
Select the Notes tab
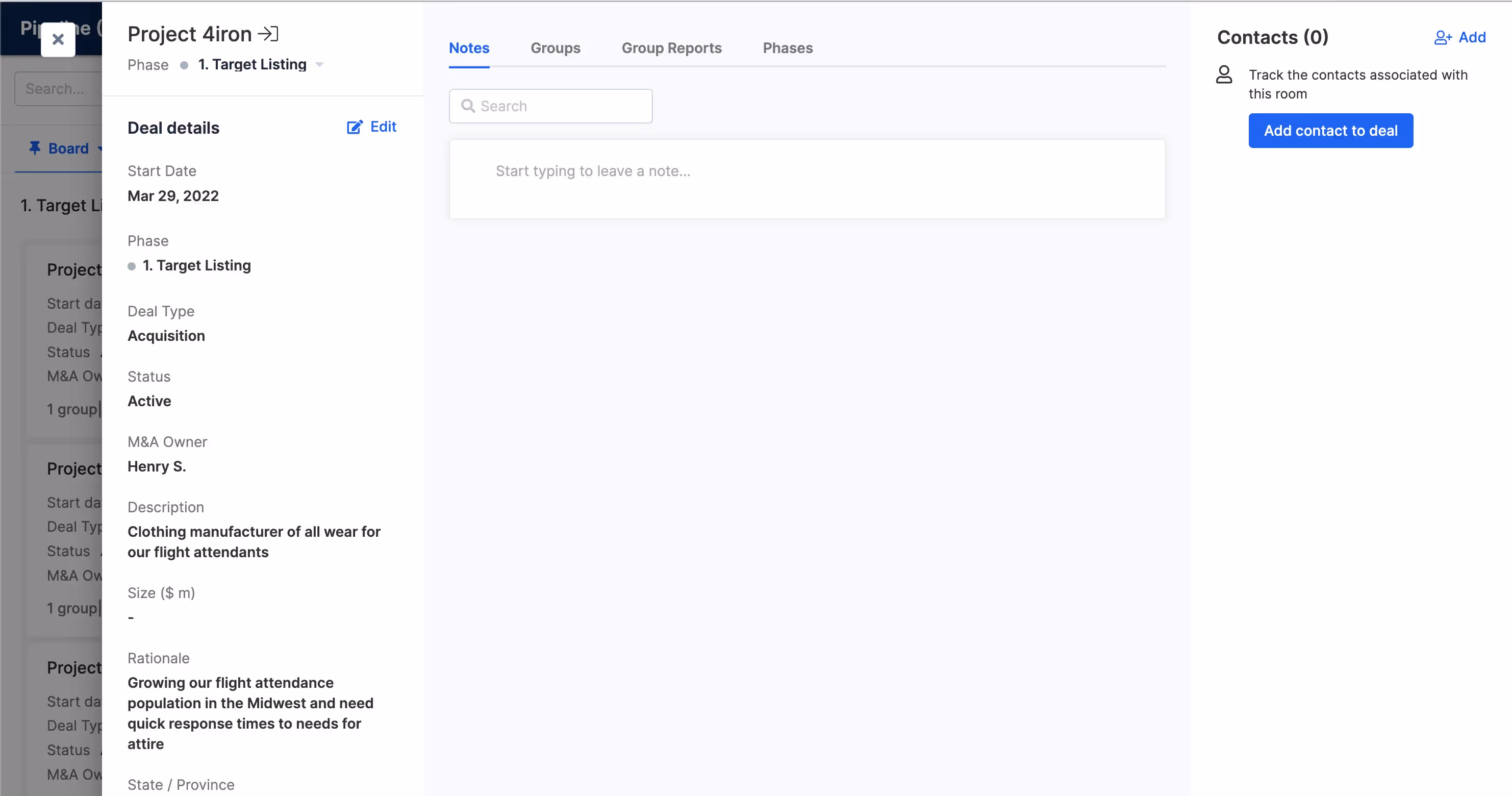[469, 48]
